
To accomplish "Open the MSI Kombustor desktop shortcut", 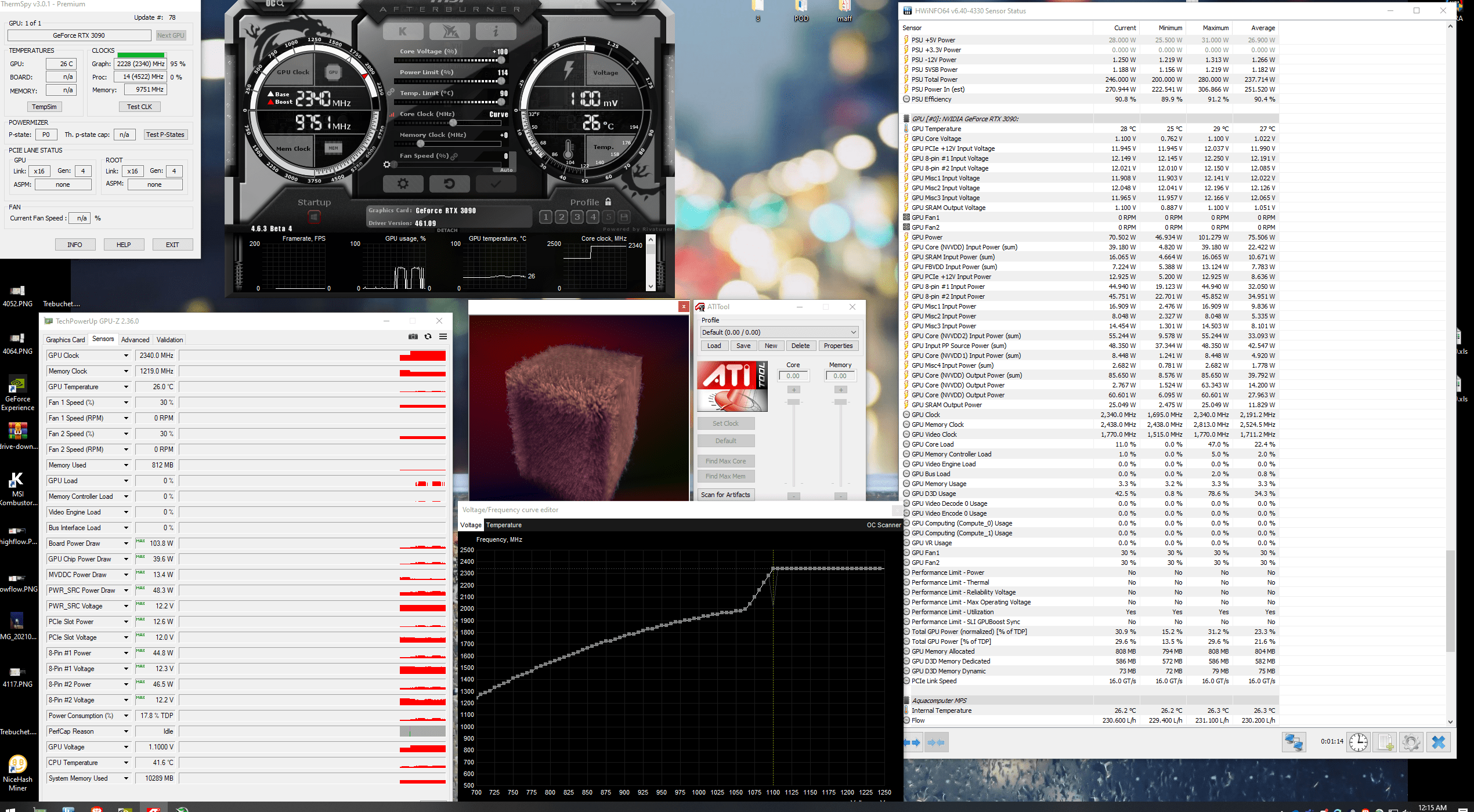I will pyautogui.click(x=17, y=488).
